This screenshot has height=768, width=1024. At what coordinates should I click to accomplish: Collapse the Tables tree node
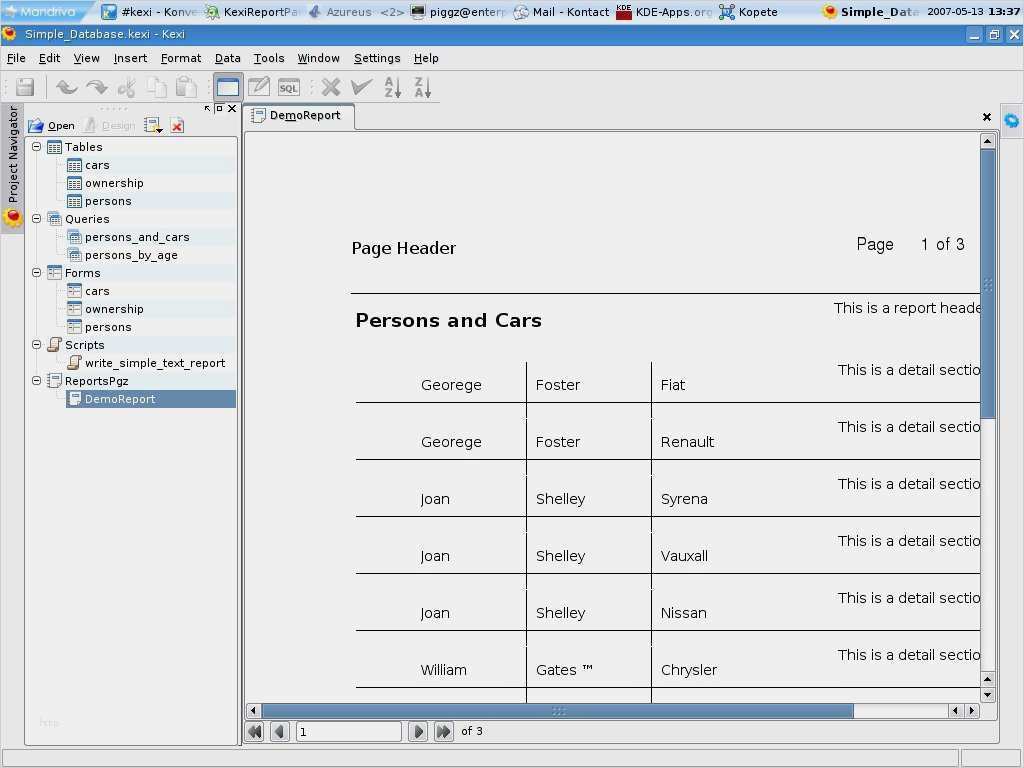click(37, 147)
